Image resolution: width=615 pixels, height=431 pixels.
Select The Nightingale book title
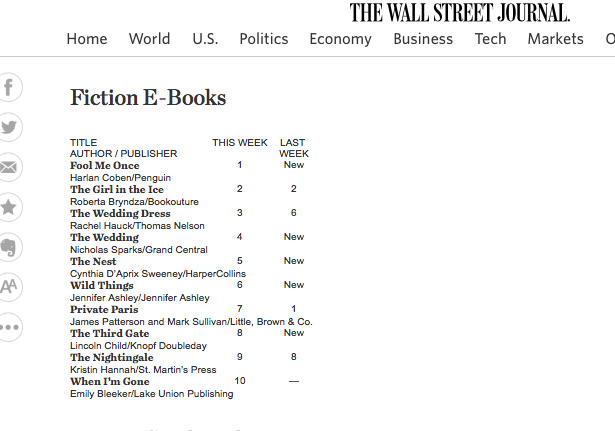[112, 358]
